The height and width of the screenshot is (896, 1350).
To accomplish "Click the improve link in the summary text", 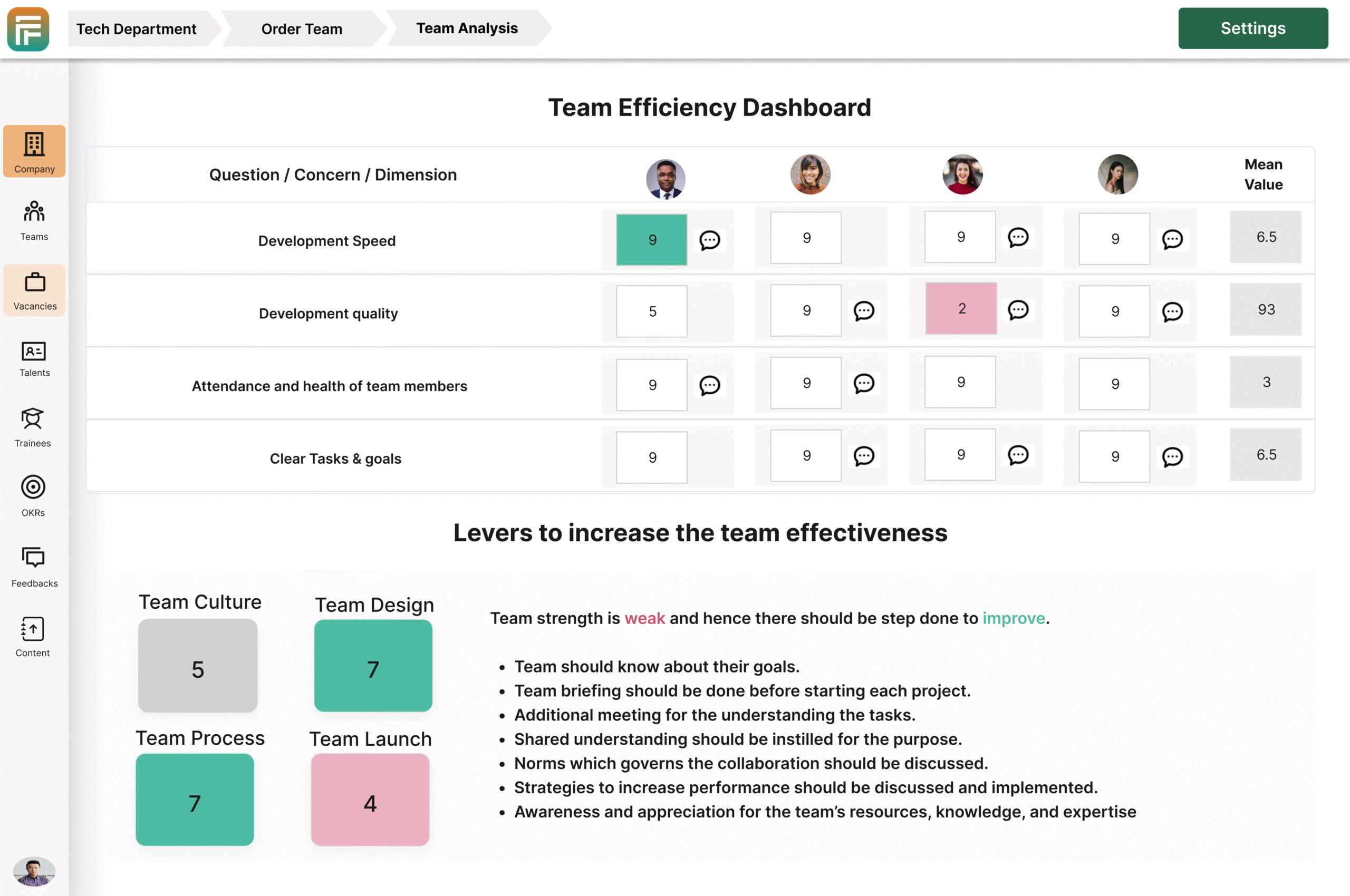I will [x=1013, y=618].
